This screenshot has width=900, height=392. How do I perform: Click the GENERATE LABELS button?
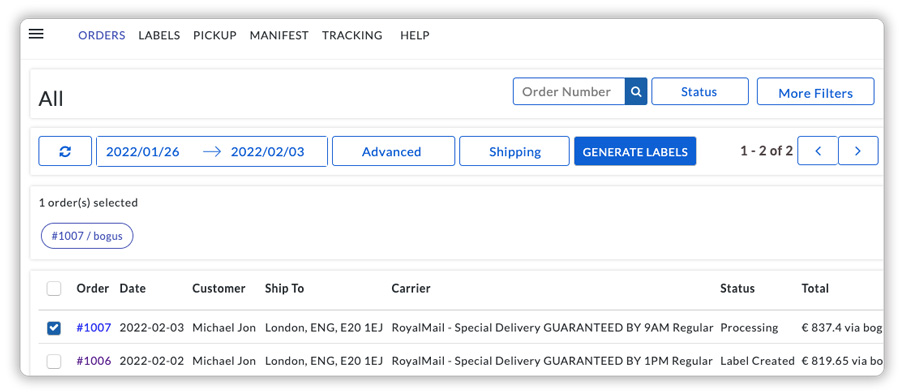(x=635, y=152)
